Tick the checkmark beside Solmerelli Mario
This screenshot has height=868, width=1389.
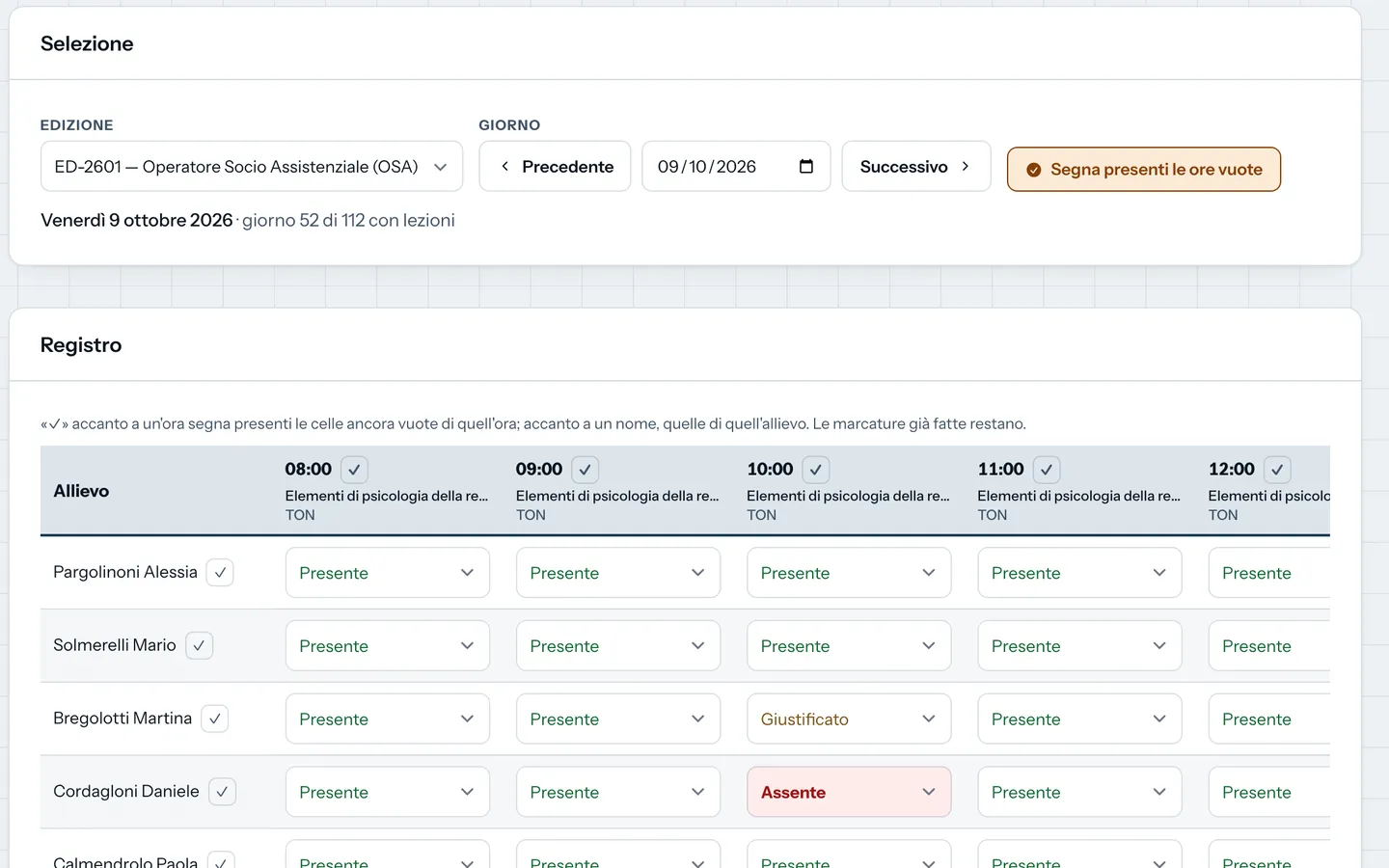click(199, 646)
